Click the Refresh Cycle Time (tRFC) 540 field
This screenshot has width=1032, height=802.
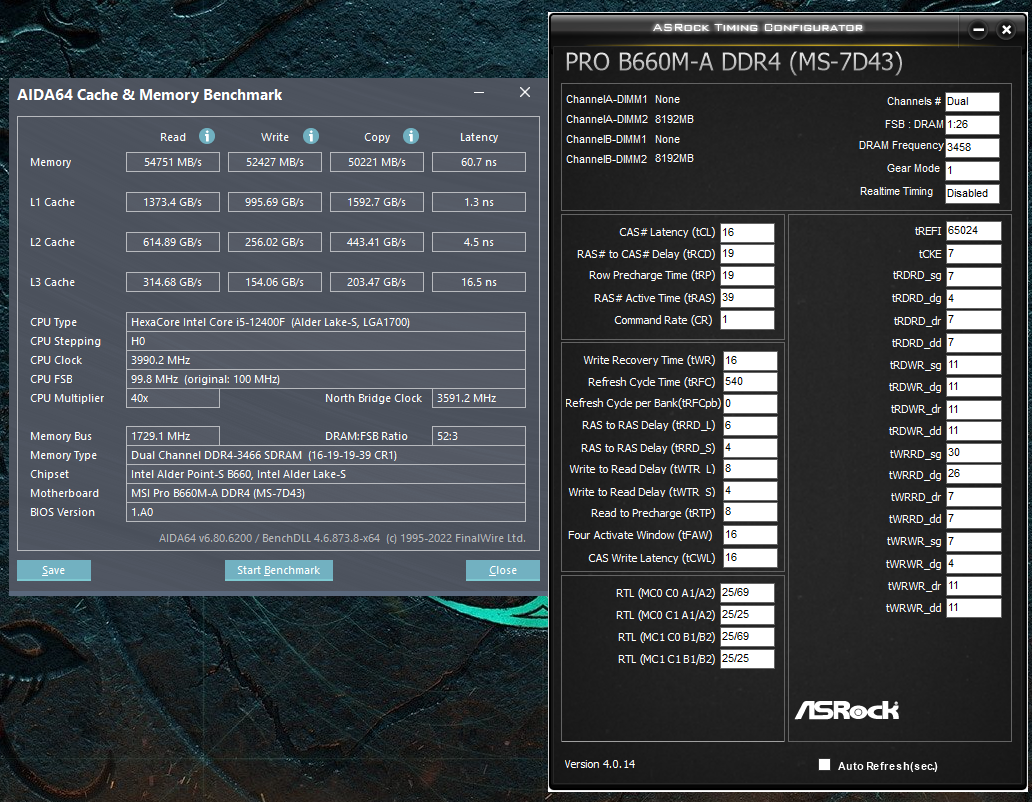point(750,382)
